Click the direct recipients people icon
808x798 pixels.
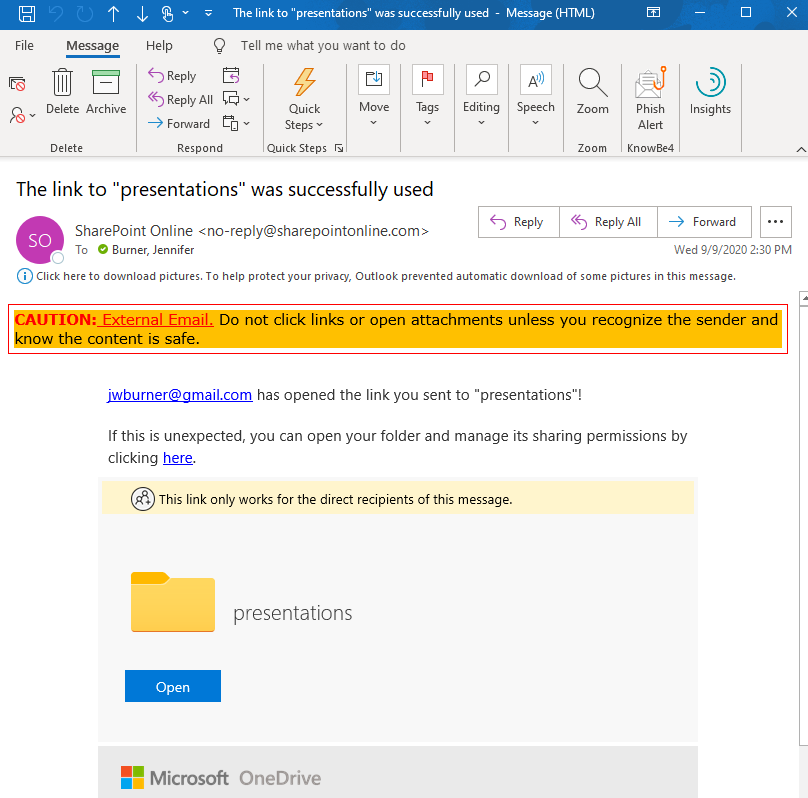[x=143, y=499]
